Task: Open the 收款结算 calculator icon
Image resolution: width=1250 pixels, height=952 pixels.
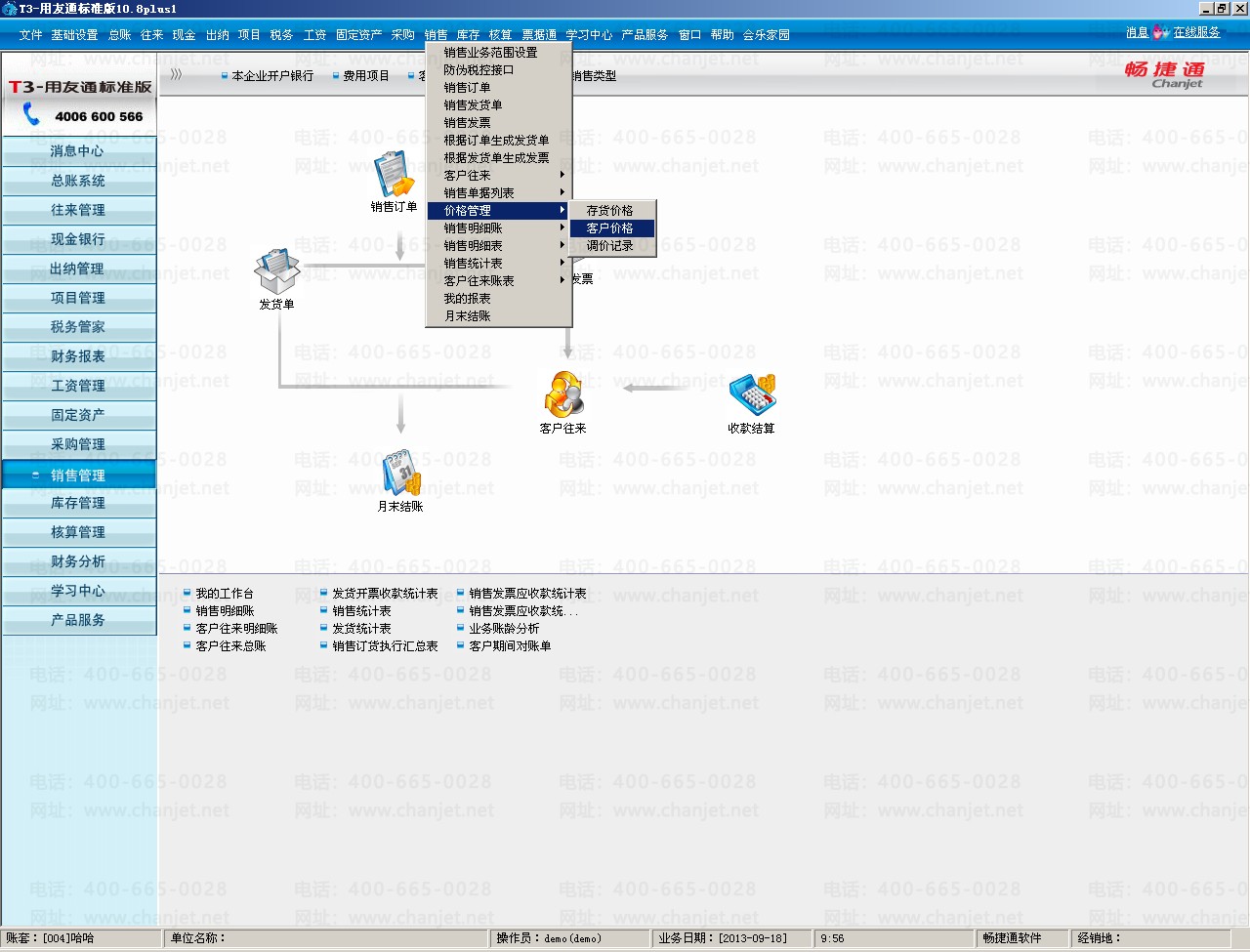Action: point(752,394)
